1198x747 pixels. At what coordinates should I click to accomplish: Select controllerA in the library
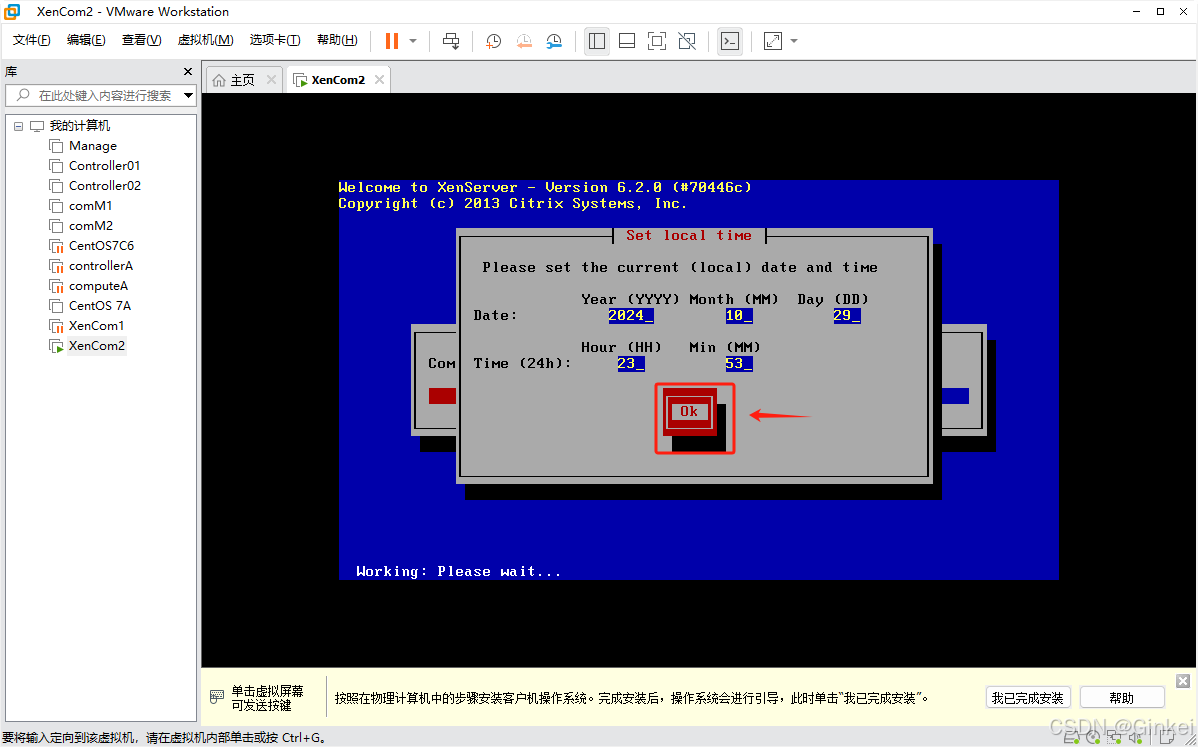(x=101, y=266)
